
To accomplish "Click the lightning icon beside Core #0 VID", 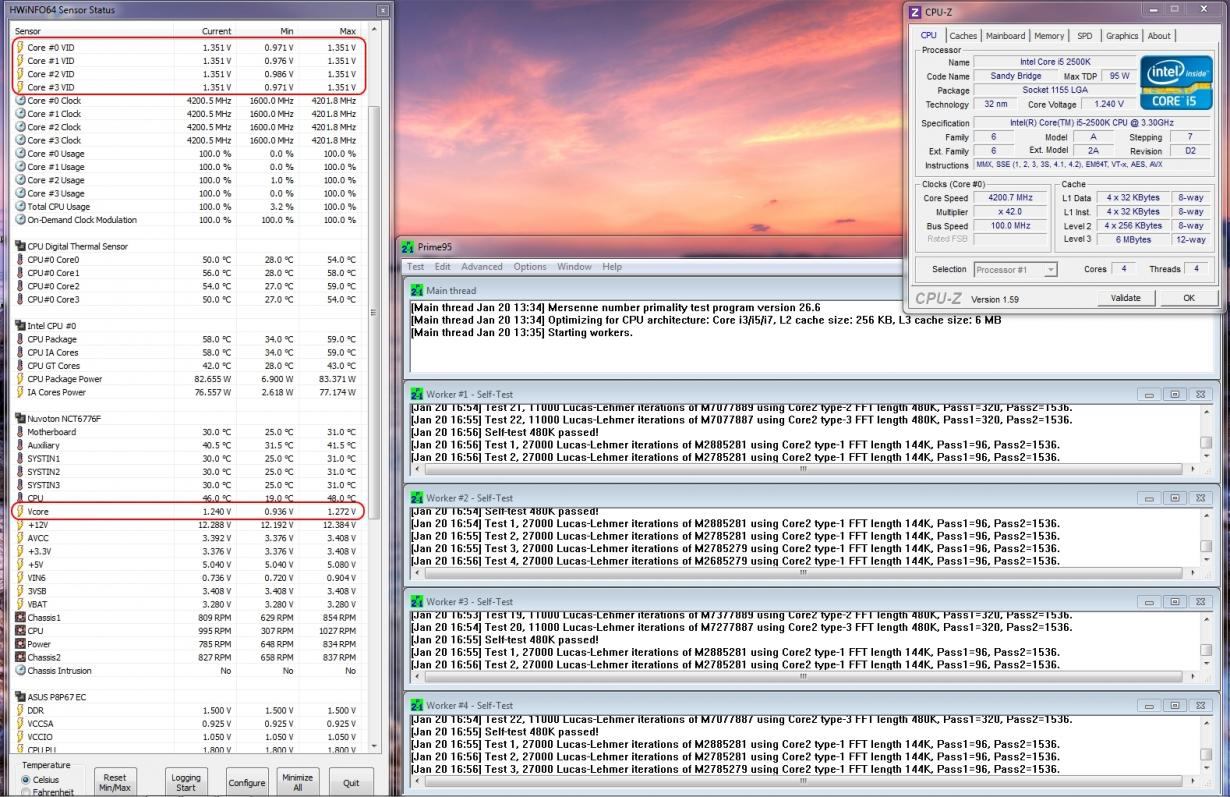I will (x=20, y=47).
